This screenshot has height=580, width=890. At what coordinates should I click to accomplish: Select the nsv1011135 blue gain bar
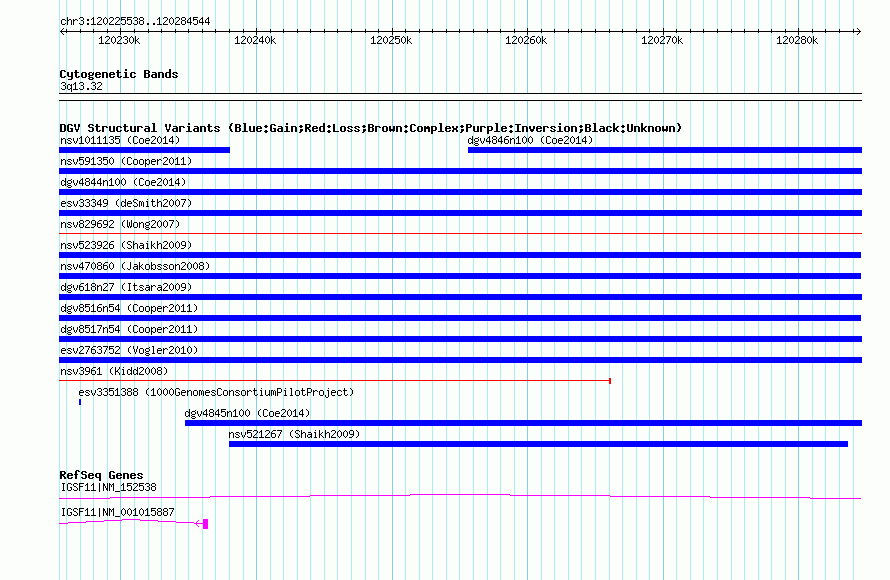[x=145, y=150]
